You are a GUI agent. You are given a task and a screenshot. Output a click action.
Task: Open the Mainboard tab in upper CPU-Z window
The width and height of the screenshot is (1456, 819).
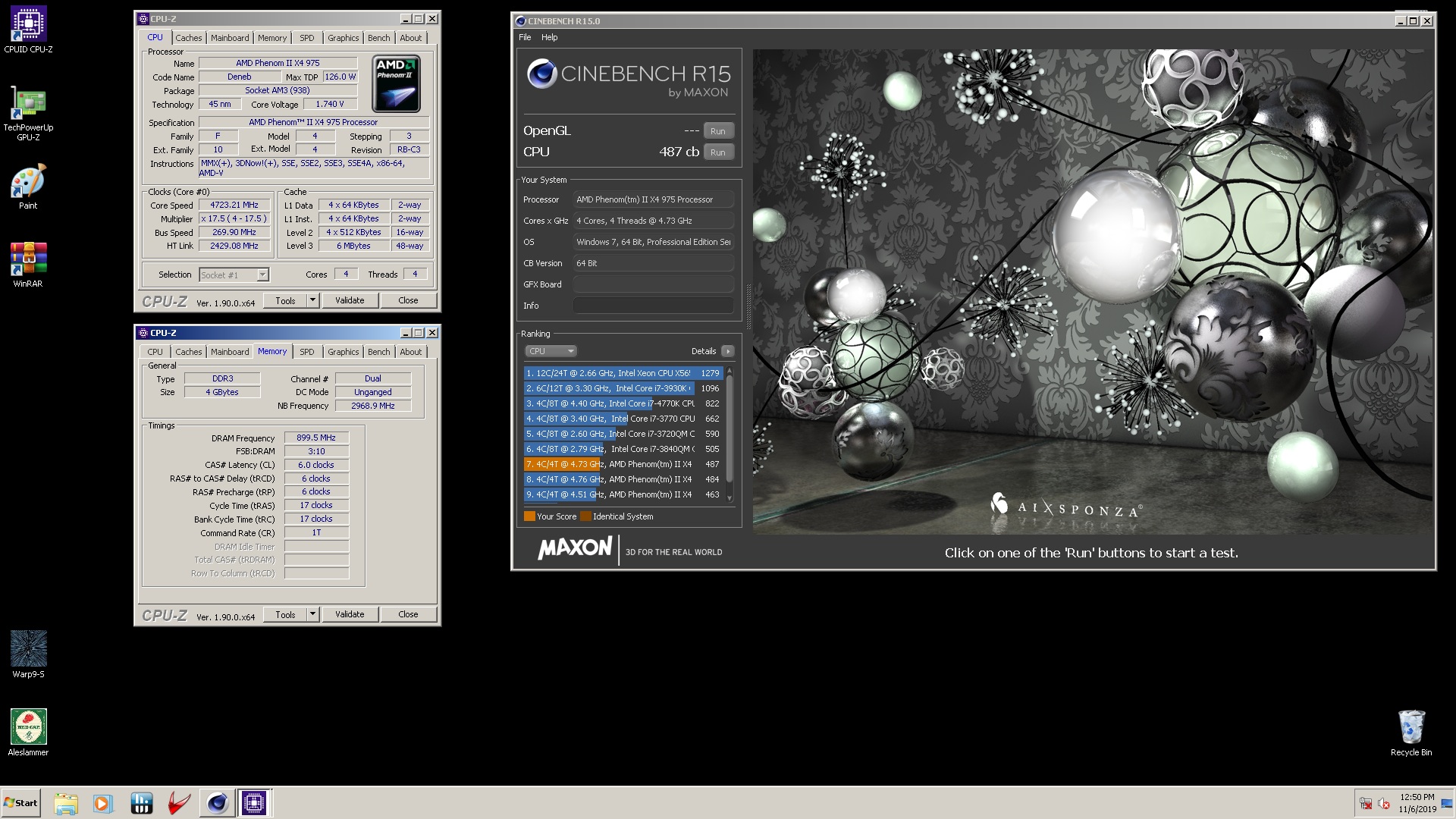230,38
